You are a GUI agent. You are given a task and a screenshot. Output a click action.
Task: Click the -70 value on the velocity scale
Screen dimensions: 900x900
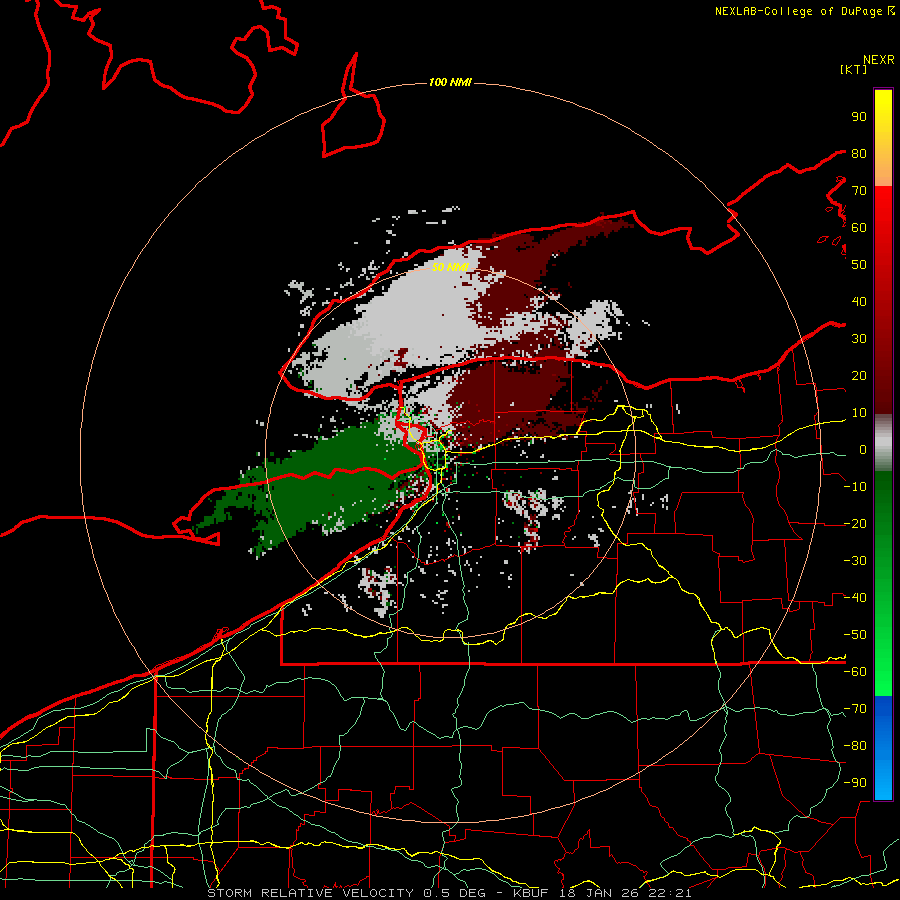(855, 709)
